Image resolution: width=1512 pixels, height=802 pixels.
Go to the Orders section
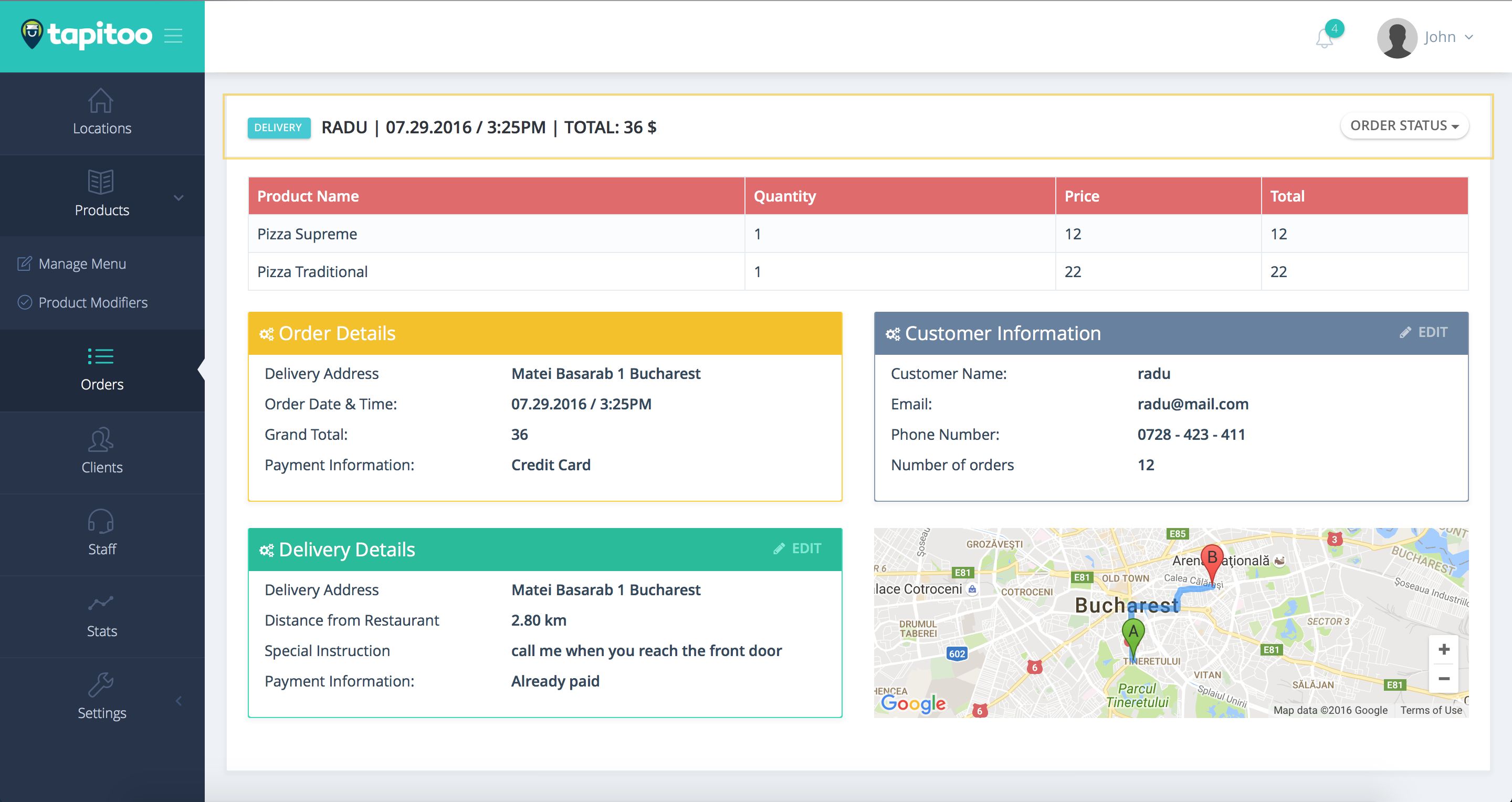click(x=101, y=370)
